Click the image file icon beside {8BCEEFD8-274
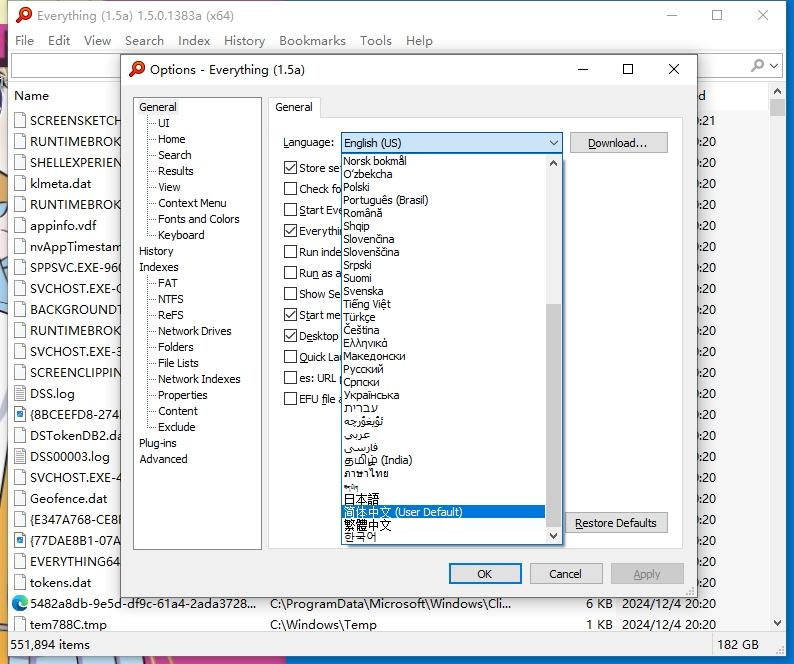This screenshot has width=794, height=664. click(20, 414)
